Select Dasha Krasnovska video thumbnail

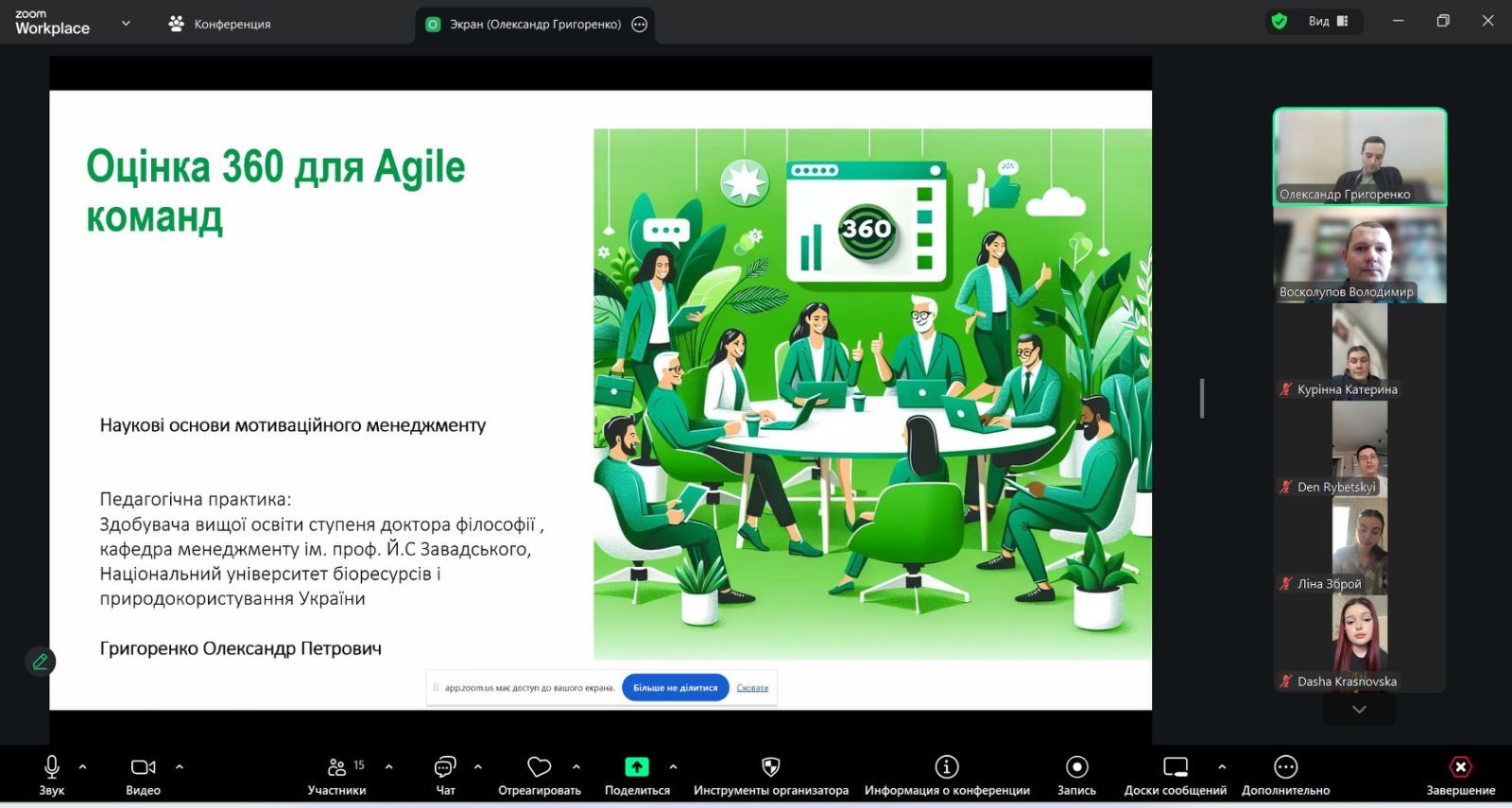click(x=1360, y=645)
